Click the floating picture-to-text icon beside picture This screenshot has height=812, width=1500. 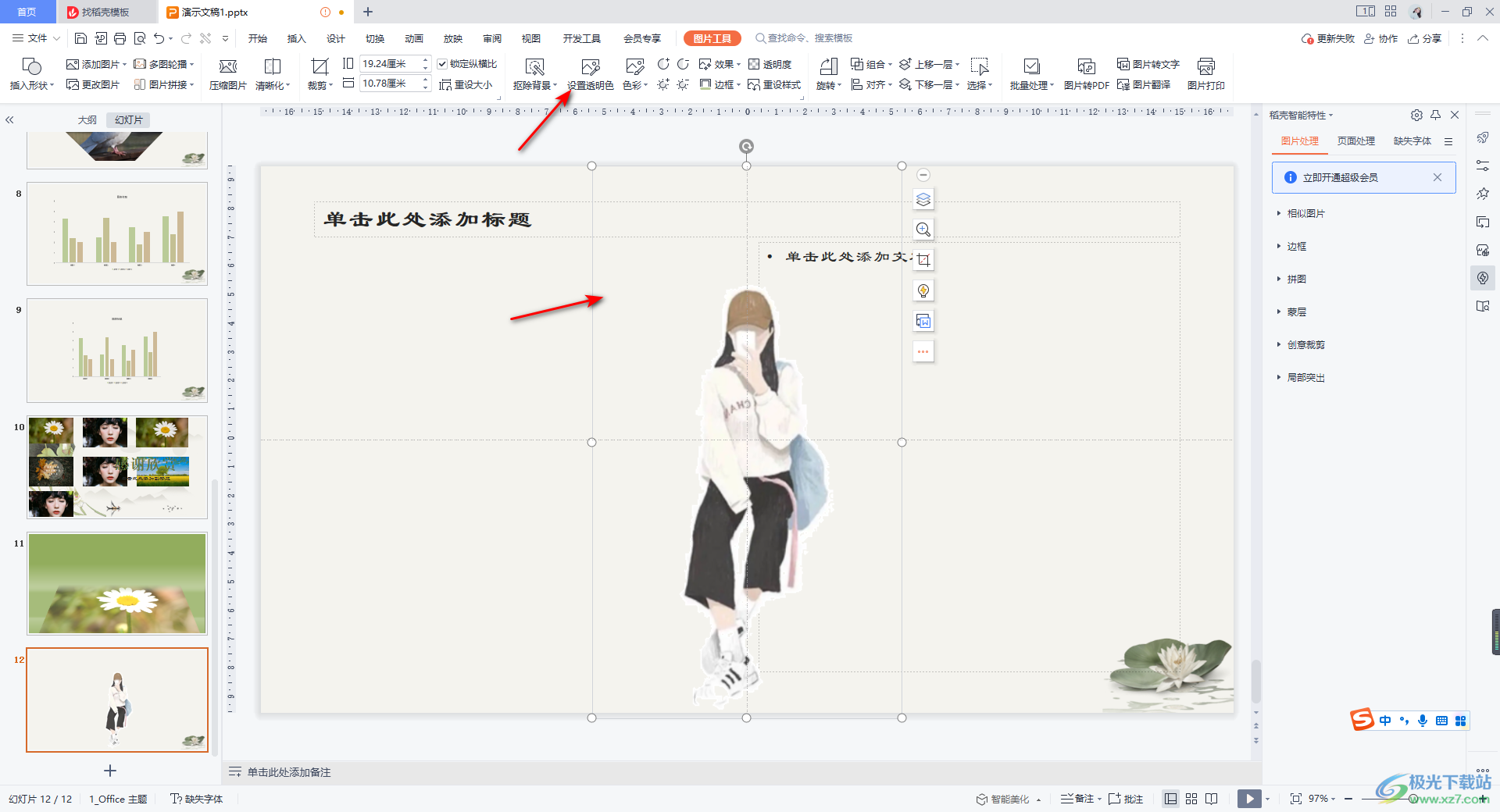(923, 321)
